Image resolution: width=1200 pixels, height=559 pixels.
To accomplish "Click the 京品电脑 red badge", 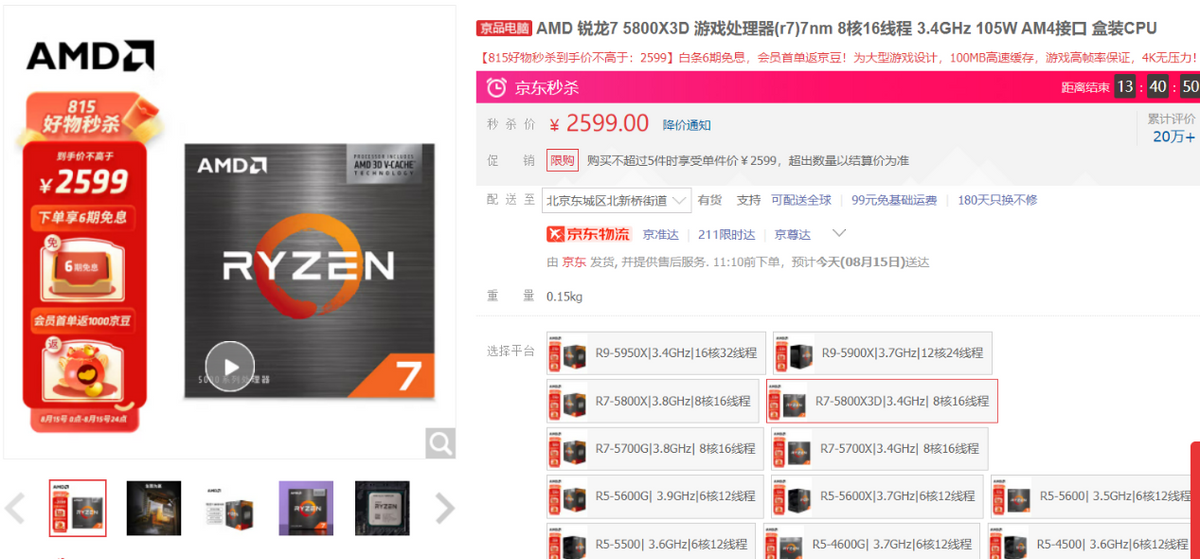I will pos(504,28).
